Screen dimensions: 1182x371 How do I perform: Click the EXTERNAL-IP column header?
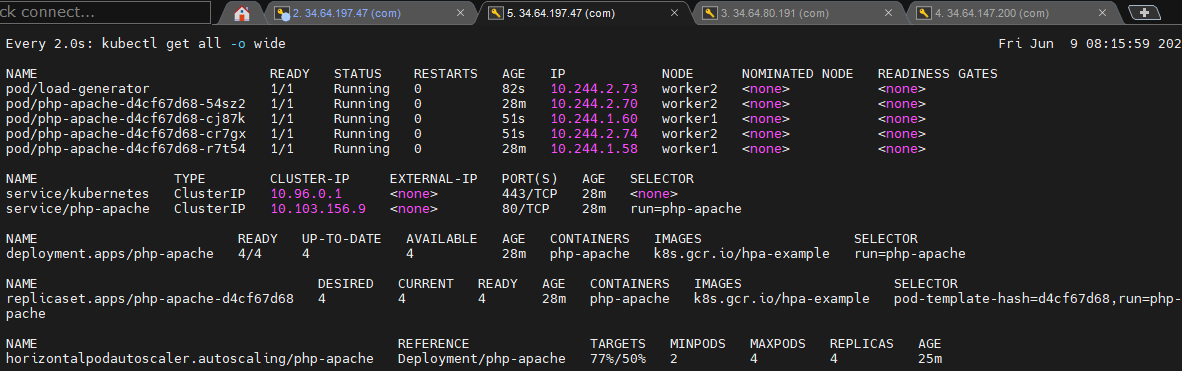[x=433, y=179]
